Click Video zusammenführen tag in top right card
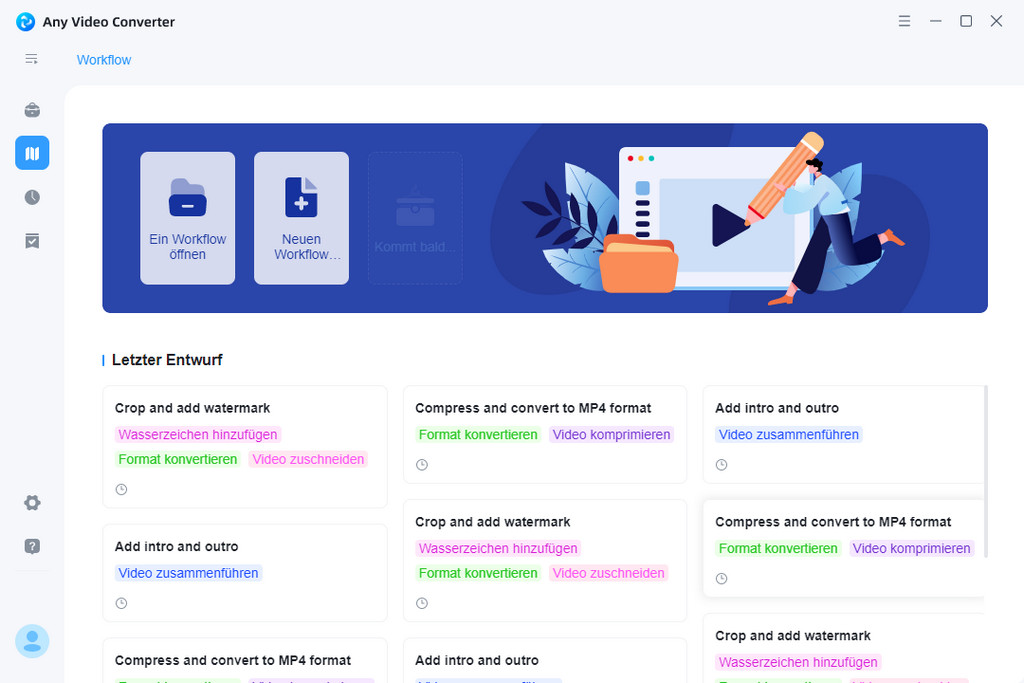The width and height of the screenshot is (1024, 683). pyautogui.click(x=789, y=434)
